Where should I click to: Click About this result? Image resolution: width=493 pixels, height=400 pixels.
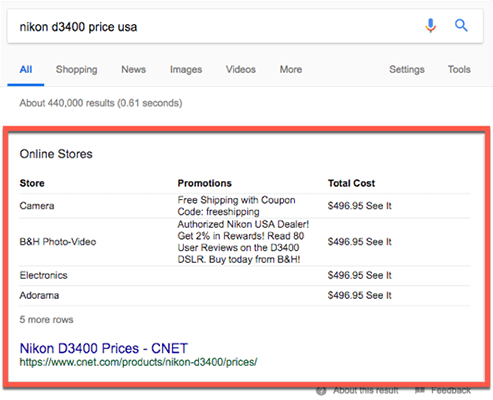coord(366,390)
